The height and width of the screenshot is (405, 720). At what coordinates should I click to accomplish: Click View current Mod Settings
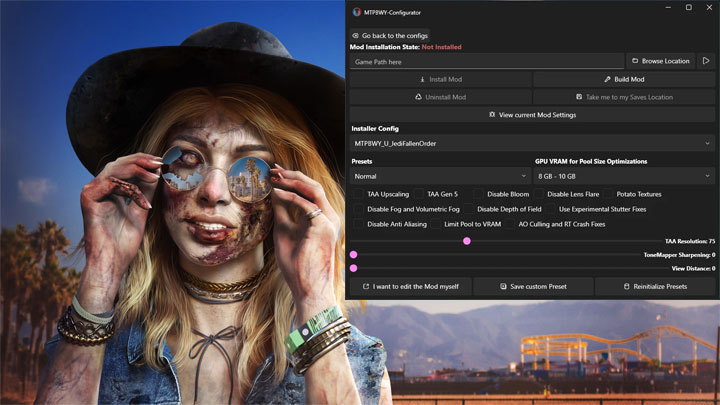click(532, 115)
